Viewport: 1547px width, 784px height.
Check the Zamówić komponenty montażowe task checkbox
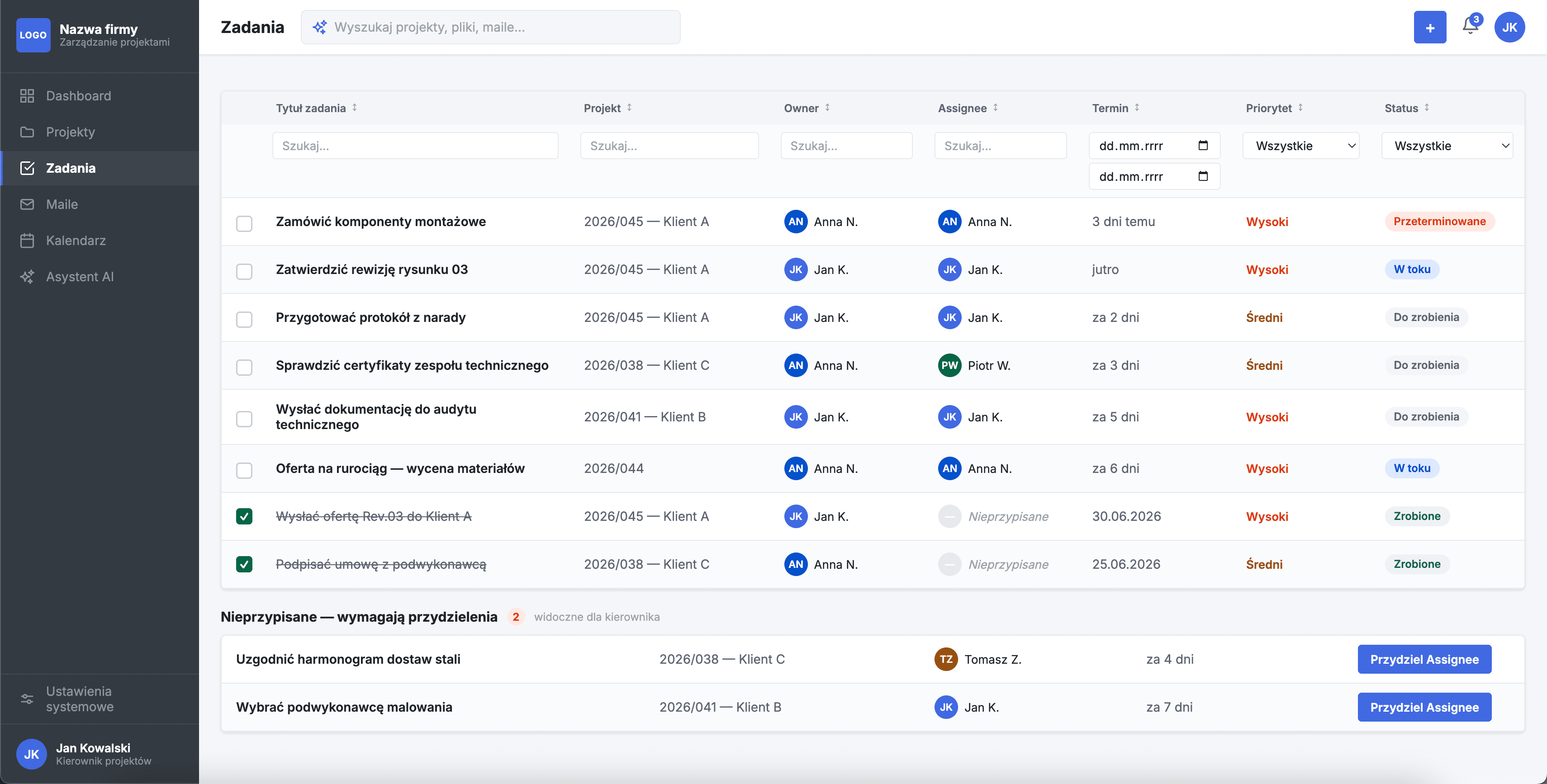click(x=244, y=223)
